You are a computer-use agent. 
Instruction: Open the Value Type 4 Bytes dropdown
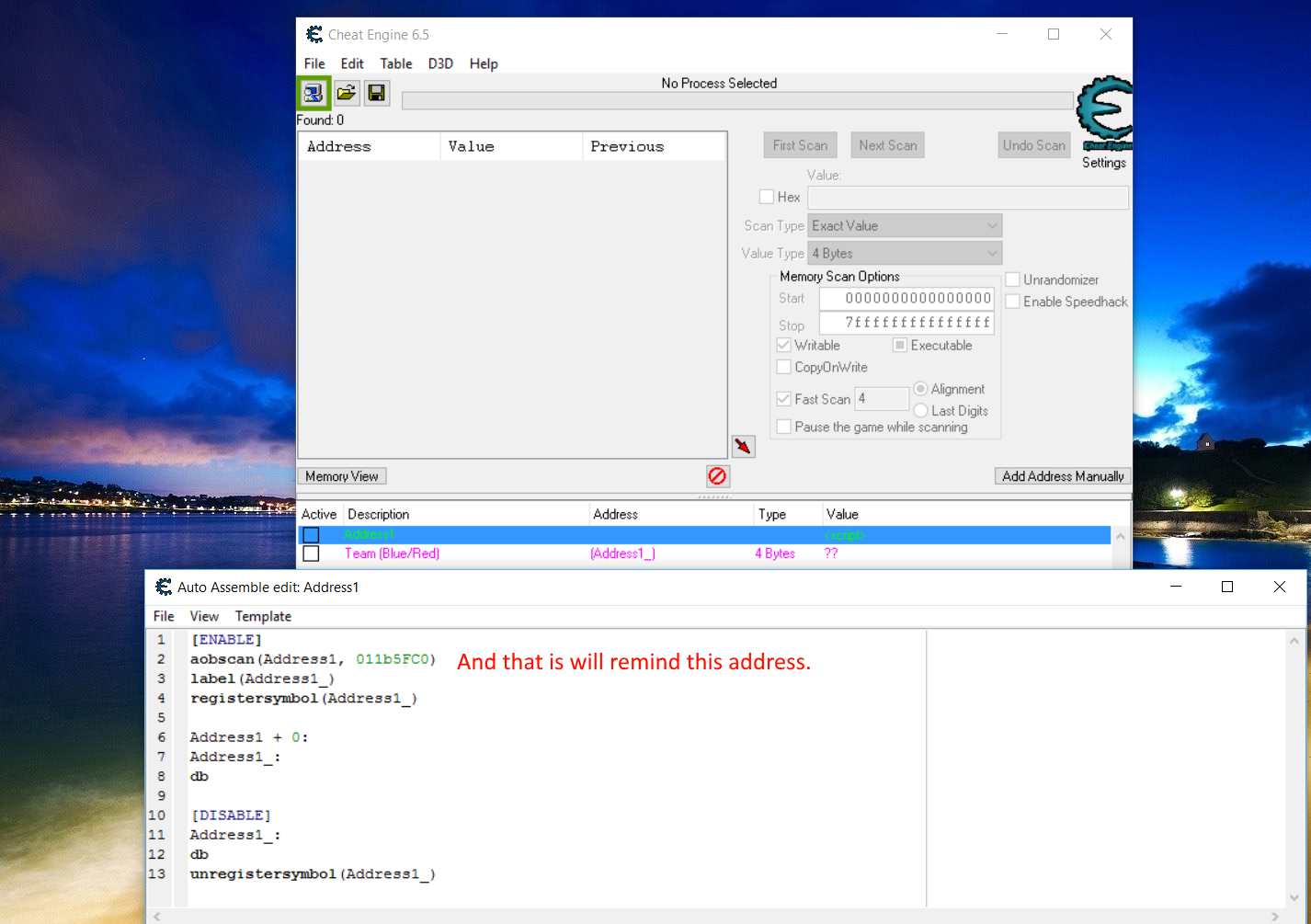pyautogui.click(x=905, y=254)
